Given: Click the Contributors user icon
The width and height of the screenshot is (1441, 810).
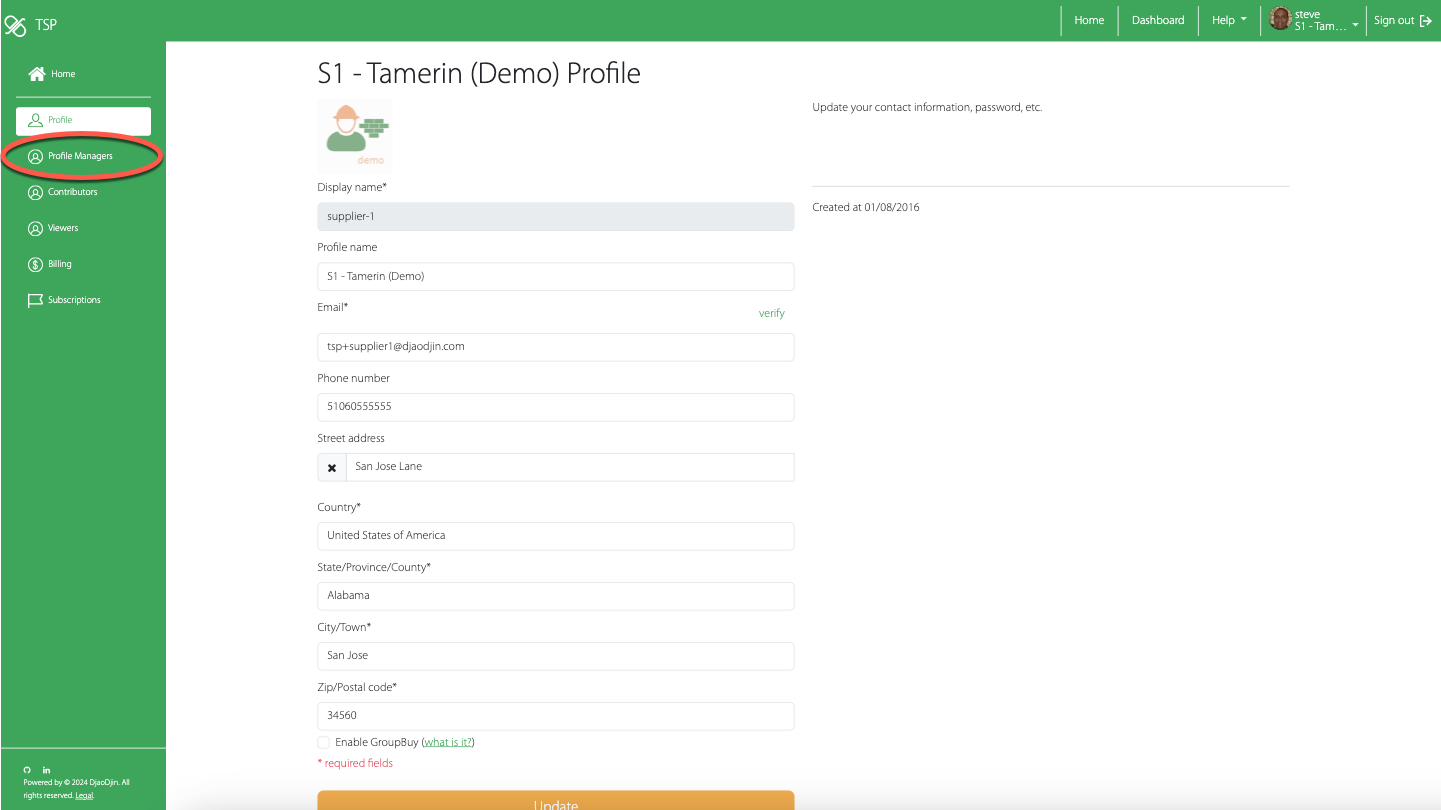Looking at the screenshot, I should point(36,192).
